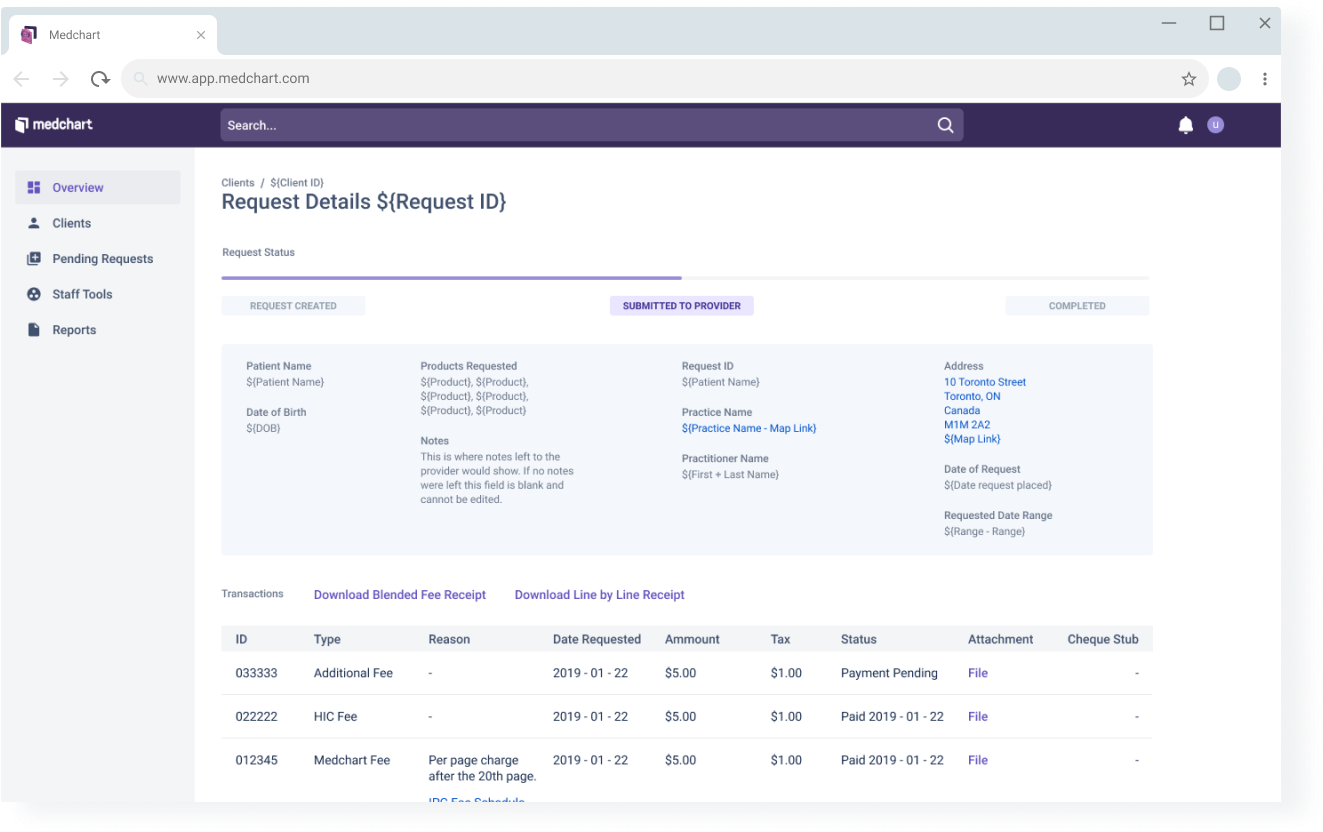Click the browser profile circle icon
This screenshot has height=832, width=1323.
pos(1228,79)
